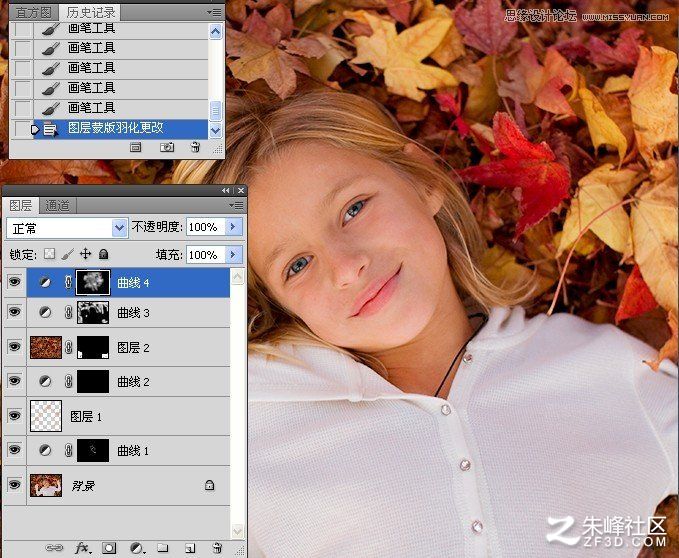This screenshot has height=558, width=679.
Task: Hide the 背景 background layer
Action: click(15, 484)
